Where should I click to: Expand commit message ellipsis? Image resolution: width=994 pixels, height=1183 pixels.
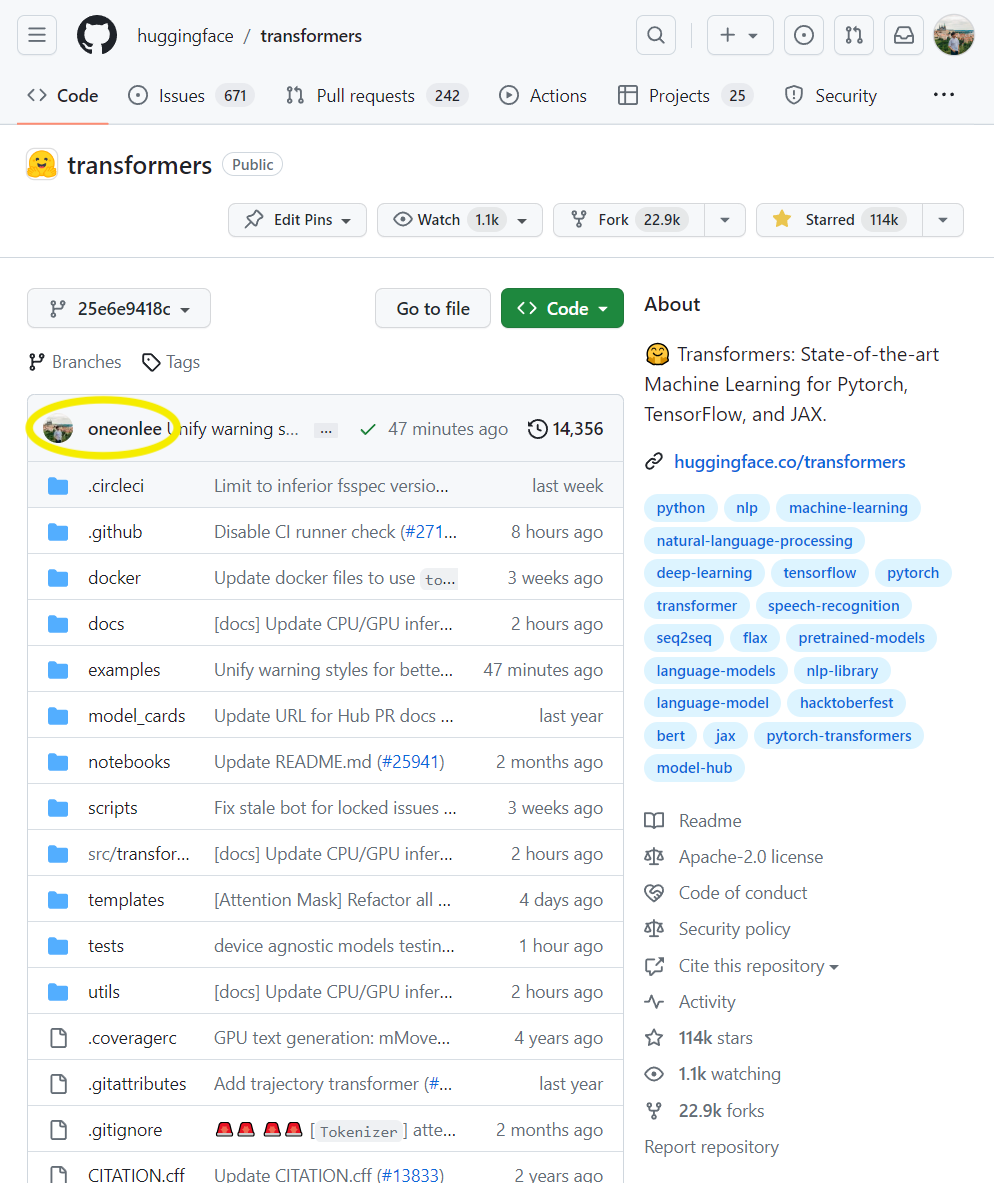point(326,430)
